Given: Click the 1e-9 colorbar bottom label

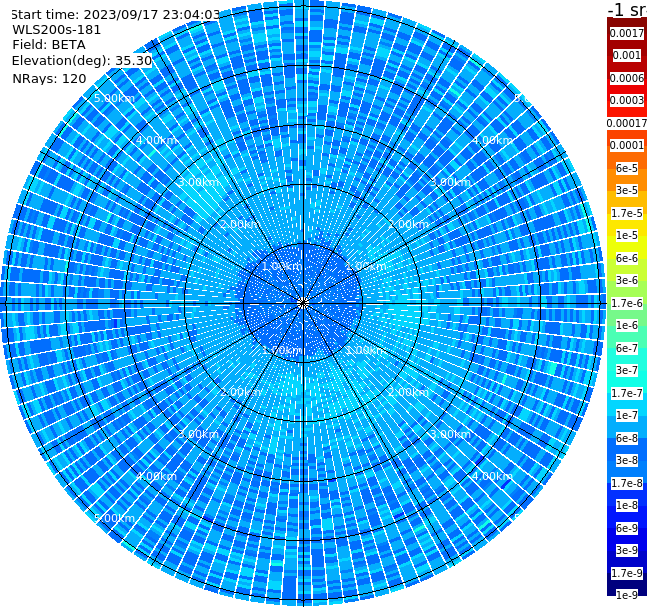Looking at the screenshot, I should [627, 595].
